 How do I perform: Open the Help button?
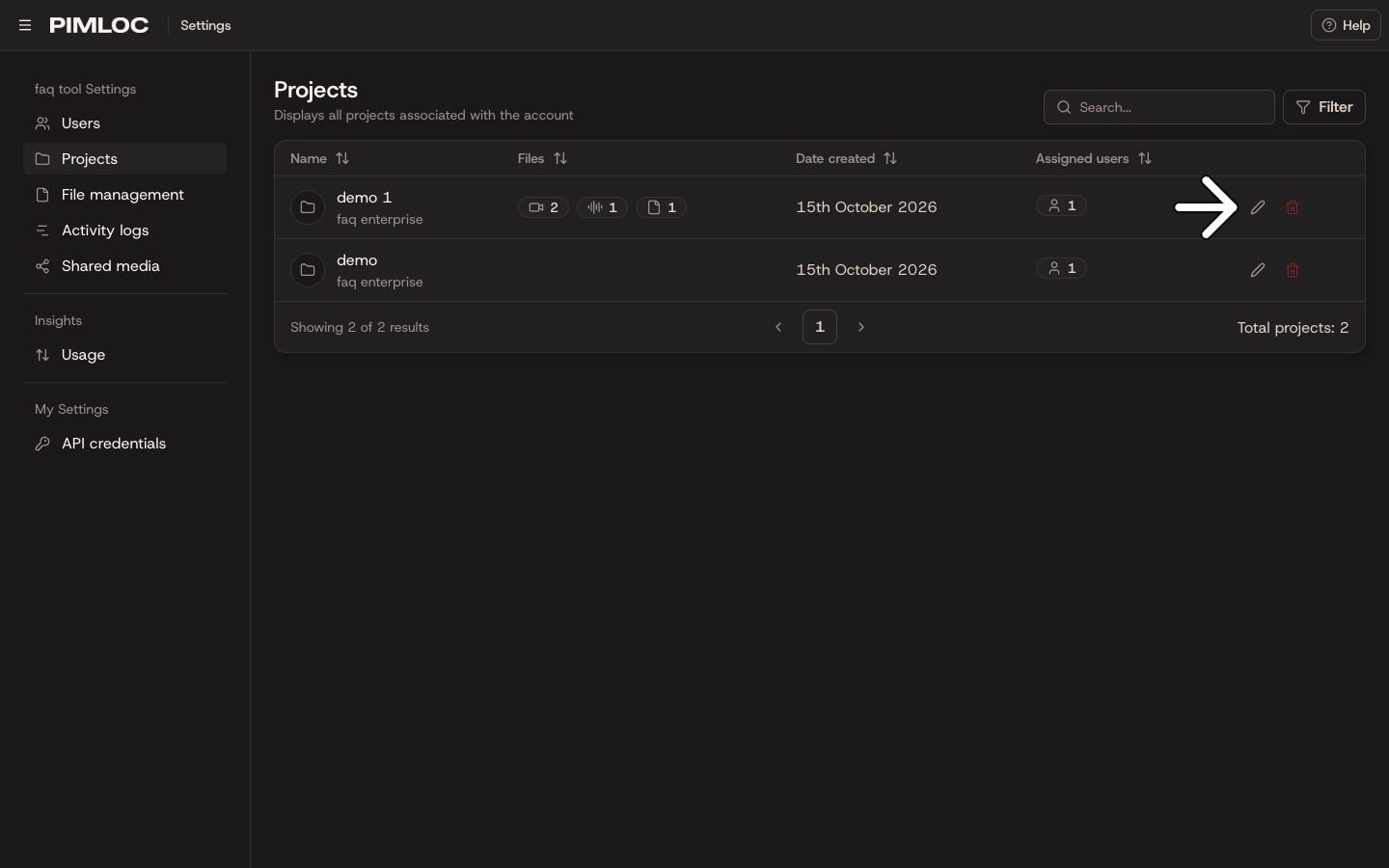click(1346, 25)
